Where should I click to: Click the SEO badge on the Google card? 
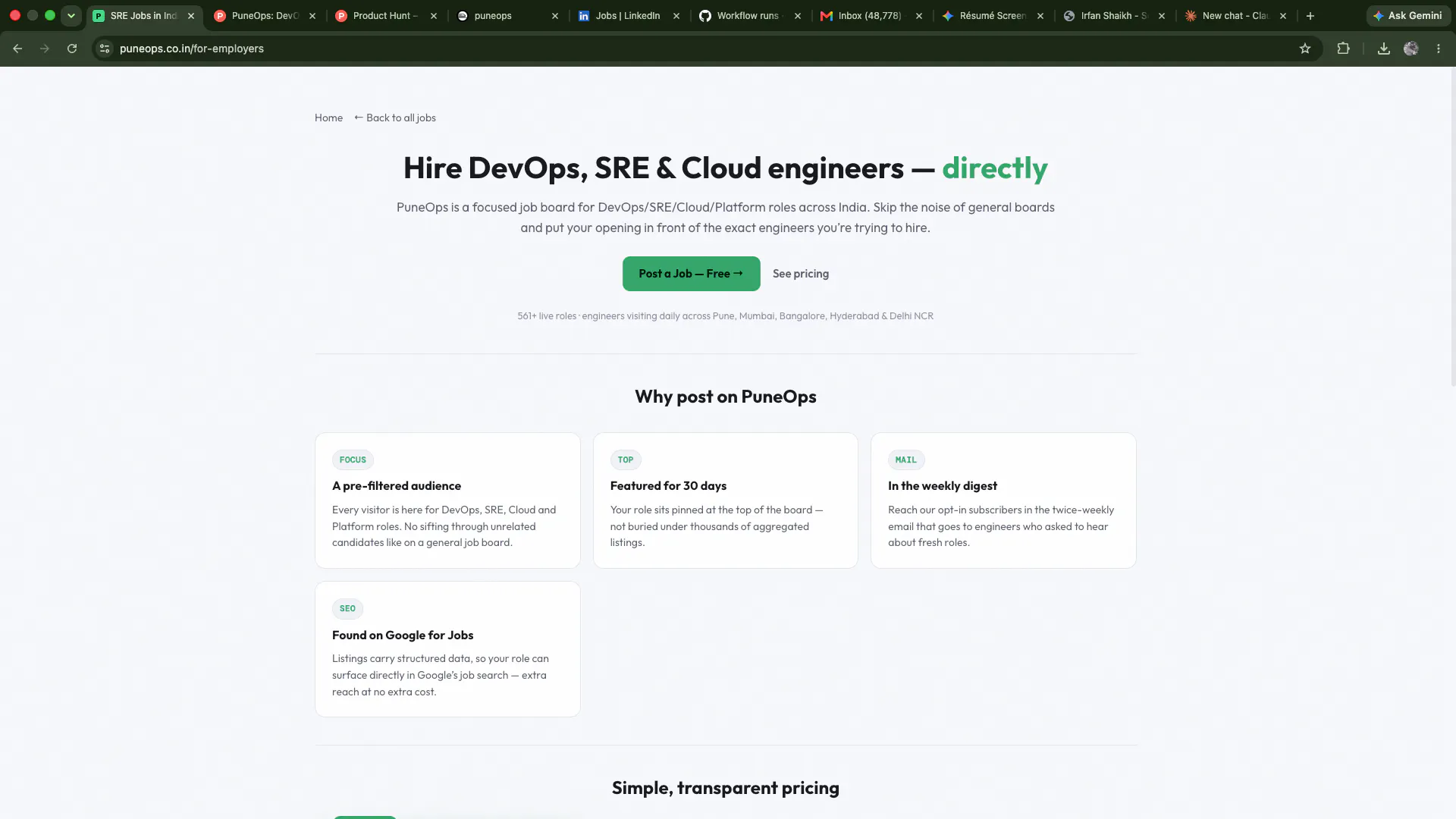click(347, 608)
